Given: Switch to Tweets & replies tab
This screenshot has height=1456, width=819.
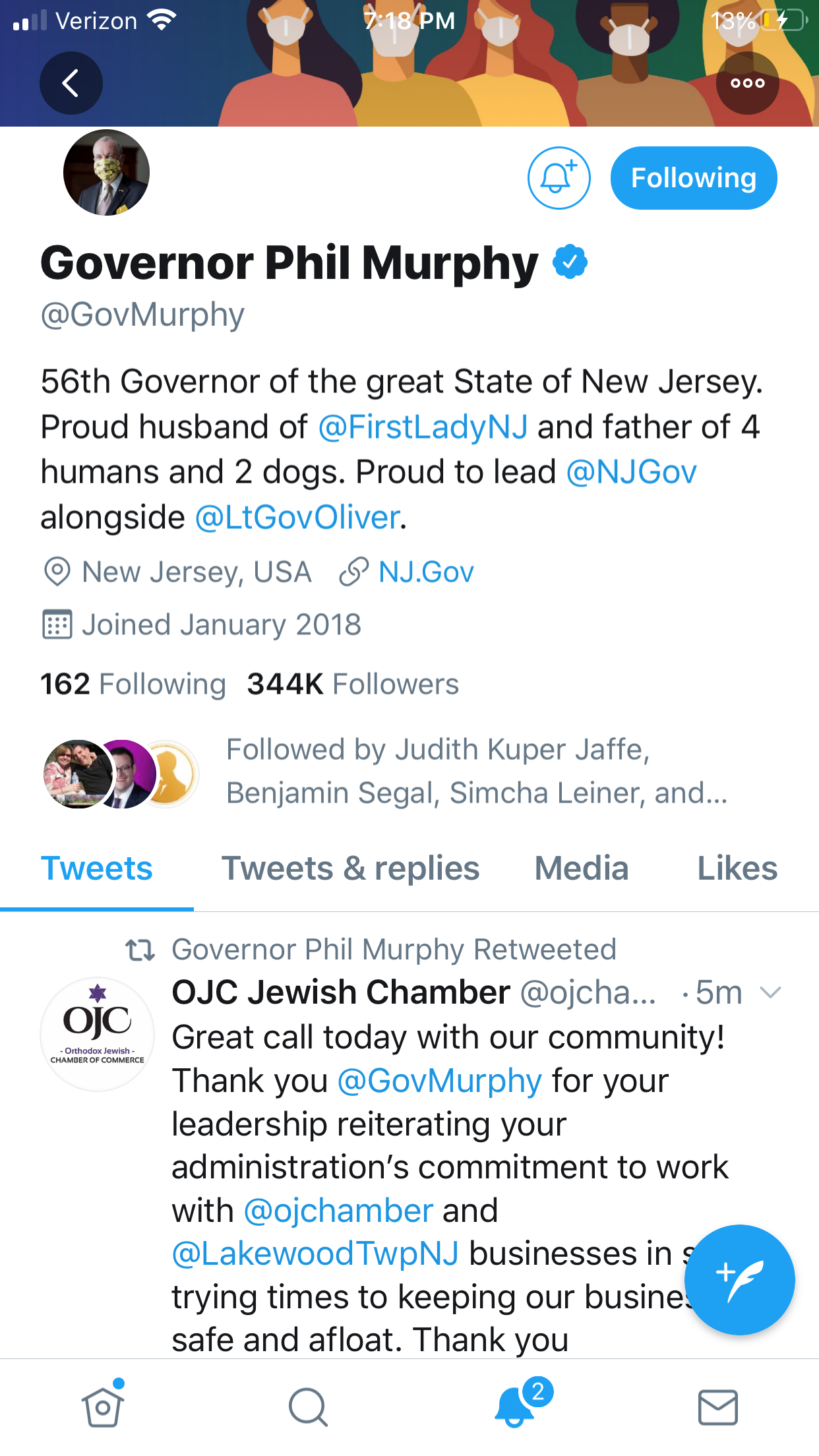Looking at the screenshot, I should point(350,868).
